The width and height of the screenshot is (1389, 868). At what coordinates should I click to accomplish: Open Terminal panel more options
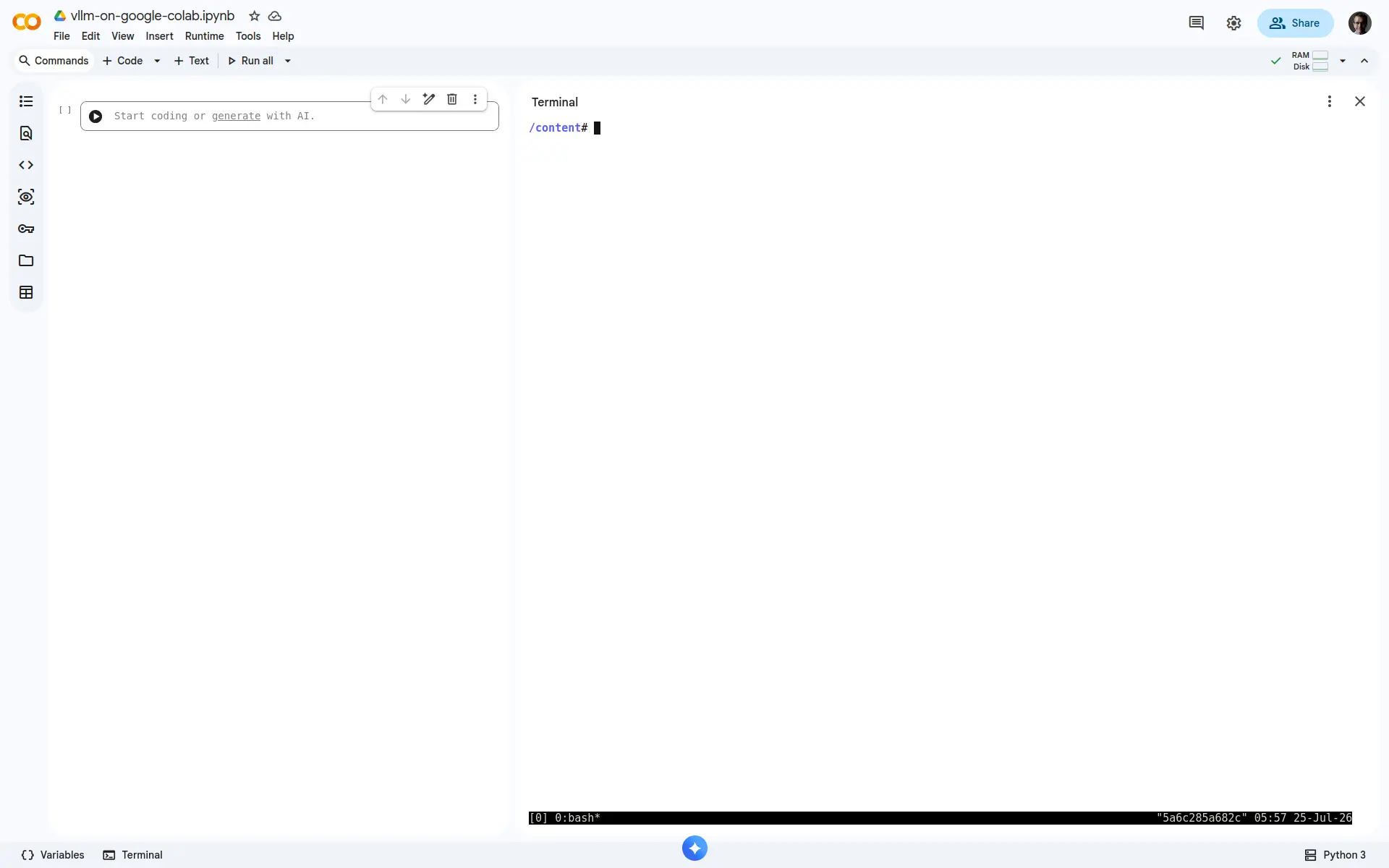coord(1330,101)
